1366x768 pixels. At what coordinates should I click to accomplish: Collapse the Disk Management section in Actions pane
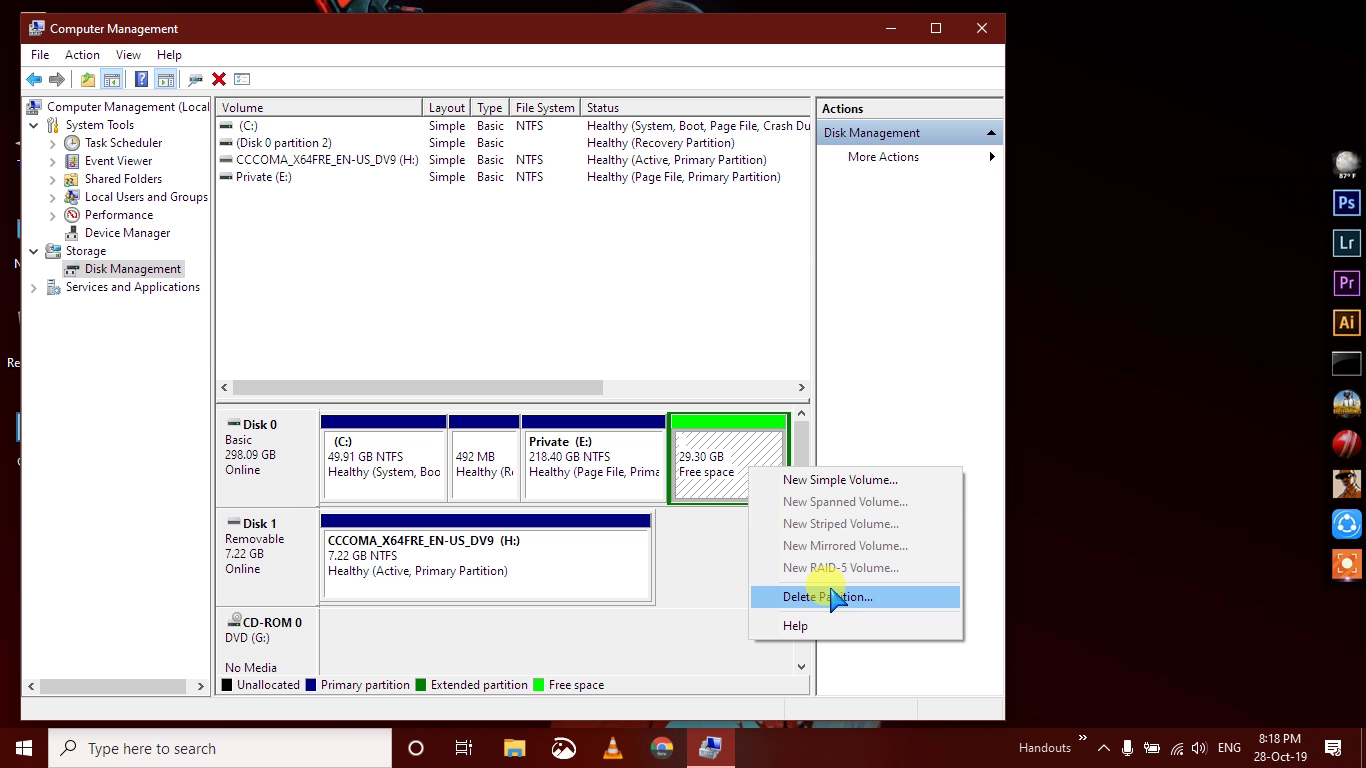tap(991, 131)
